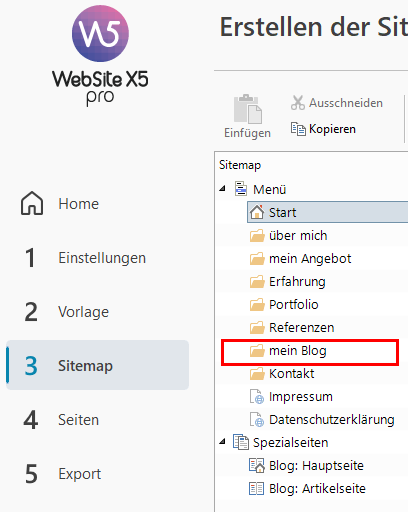Select the Blog: Hauptseite page icon
Screen dimensions: 408x512
(x=257, y=465)
